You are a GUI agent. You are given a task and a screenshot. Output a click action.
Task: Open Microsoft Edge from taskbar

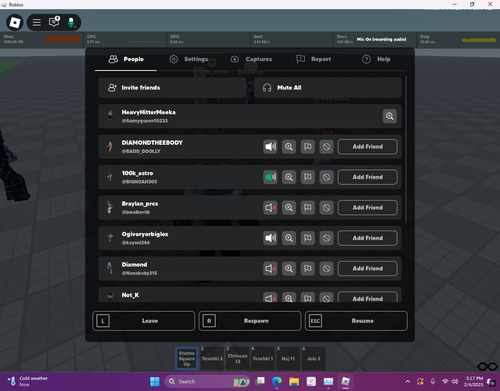tap(277, 381)
